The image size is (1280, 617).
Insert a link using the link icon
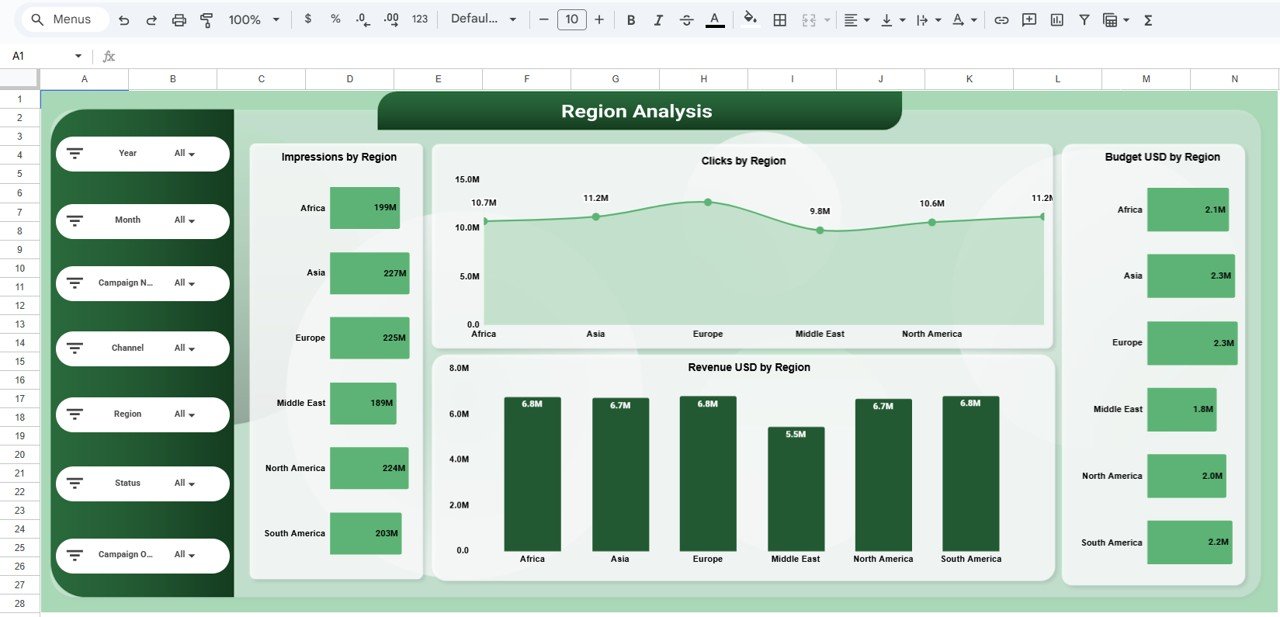[x=1001, y=19]
